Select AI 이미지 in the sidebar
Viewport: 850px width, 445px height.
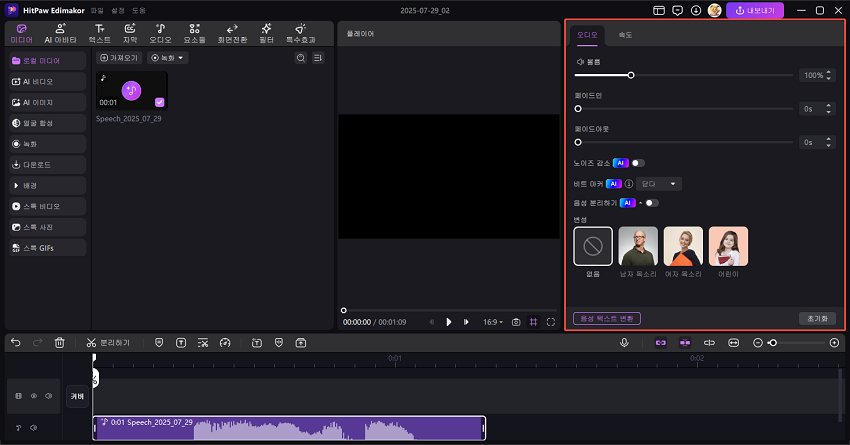coord(47,102)
